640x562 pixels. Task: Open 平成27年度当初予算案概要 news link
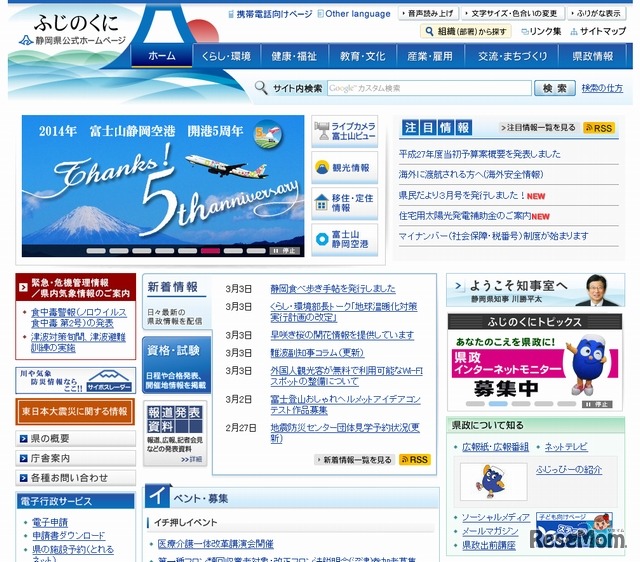(480, 154)
